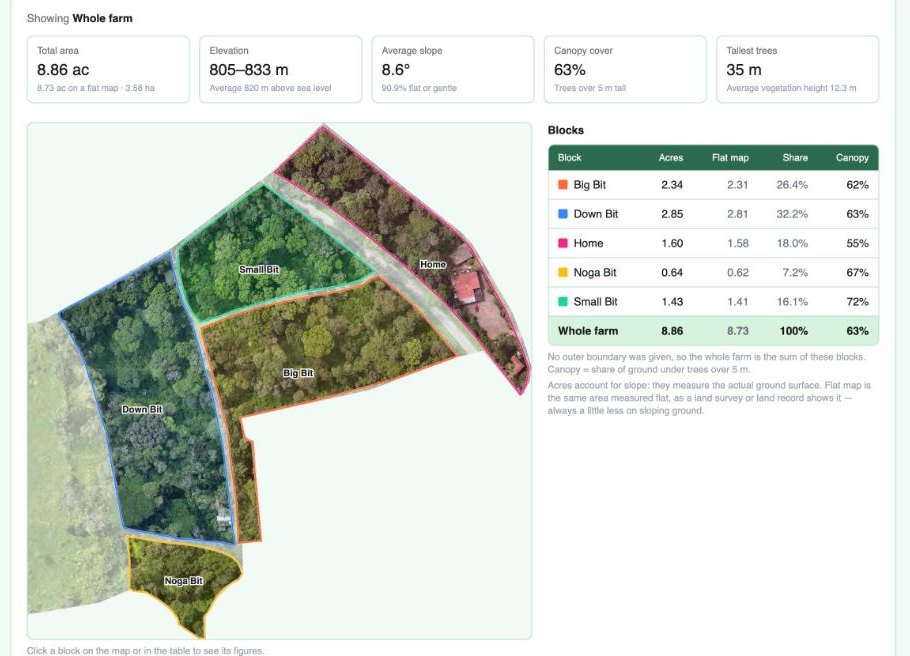Click the 18.0% share value

point(792,243)
